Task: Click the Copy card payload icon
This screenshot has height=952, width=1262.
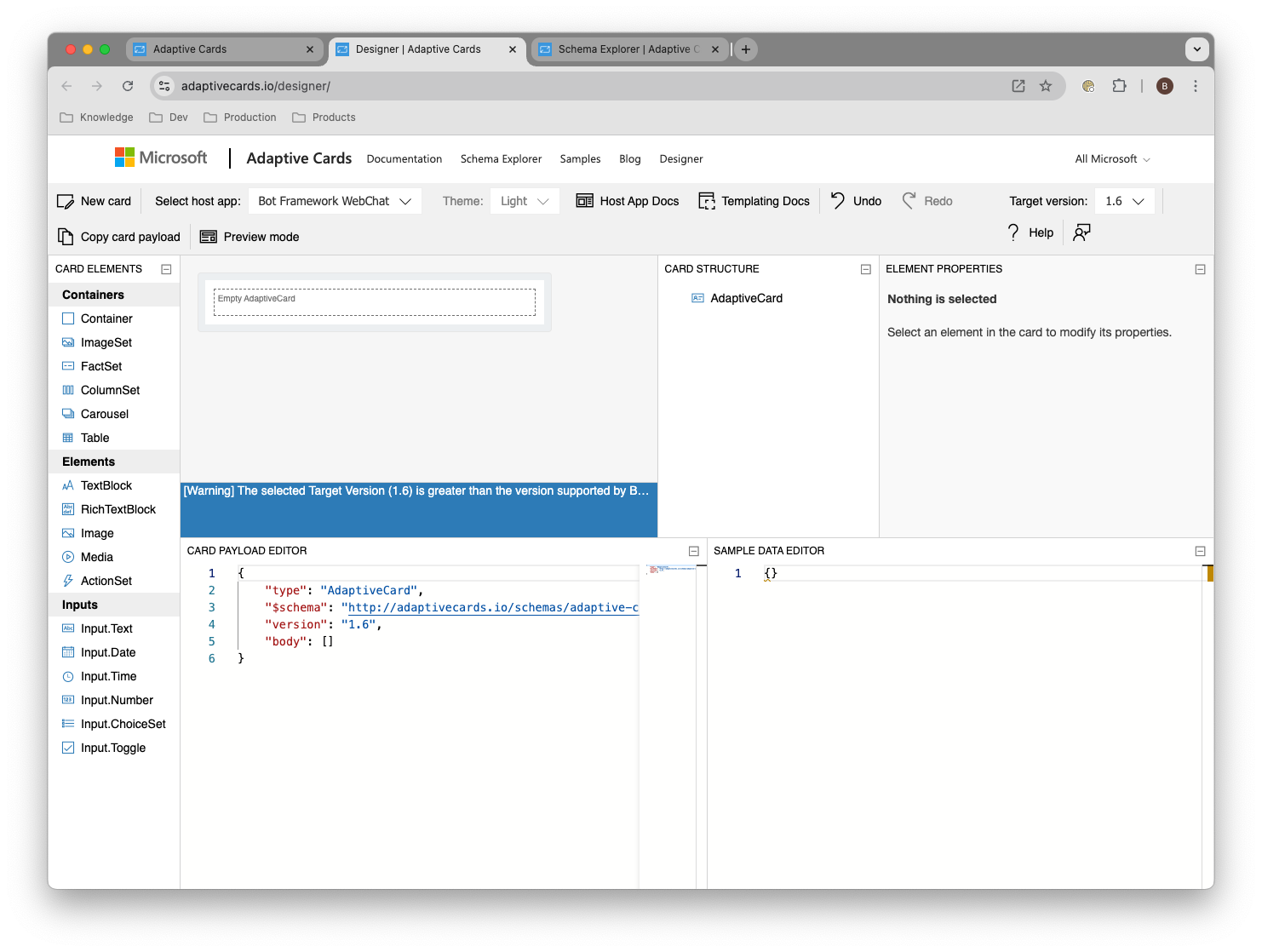Action: coord(66,237)
